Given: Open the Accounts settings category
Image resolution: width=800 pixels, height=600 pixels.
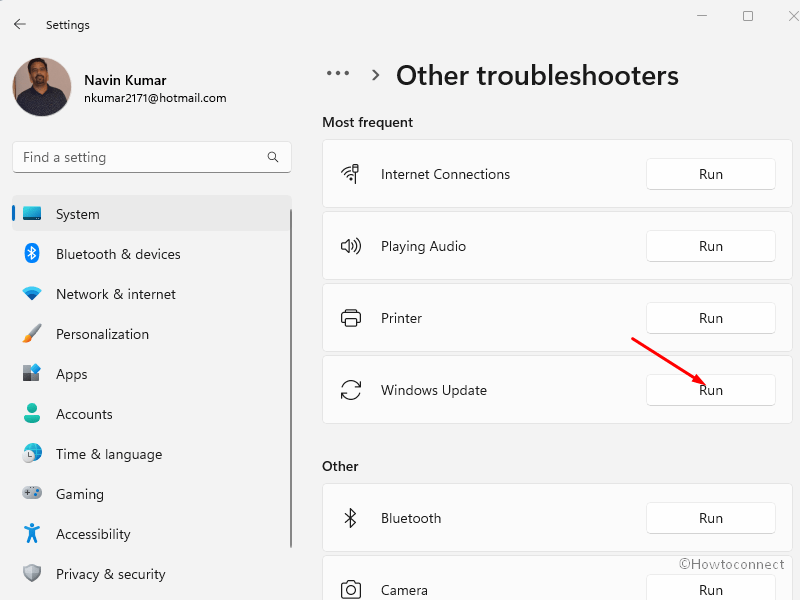Looking at the screenshot, I should tap(152, 414).
